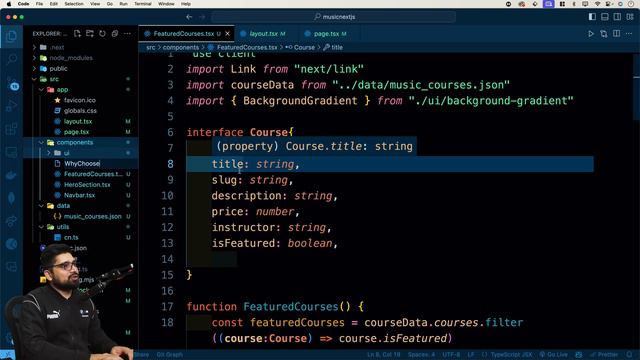Open the Extensions view
The height and width of the screenshot is (360, 640).
pyautogui.click(x=12, y=129)
